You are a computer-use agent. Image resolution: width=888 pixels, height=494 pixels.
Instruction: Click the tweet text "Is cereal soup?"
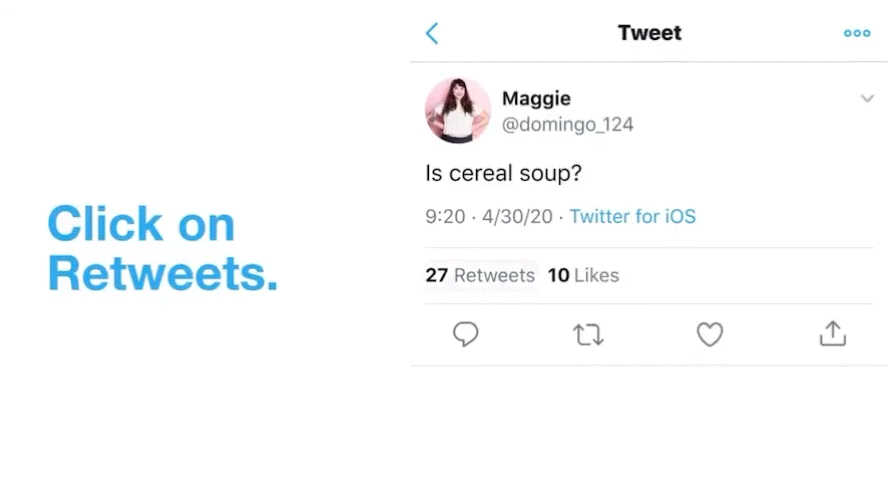pos(504,173)
